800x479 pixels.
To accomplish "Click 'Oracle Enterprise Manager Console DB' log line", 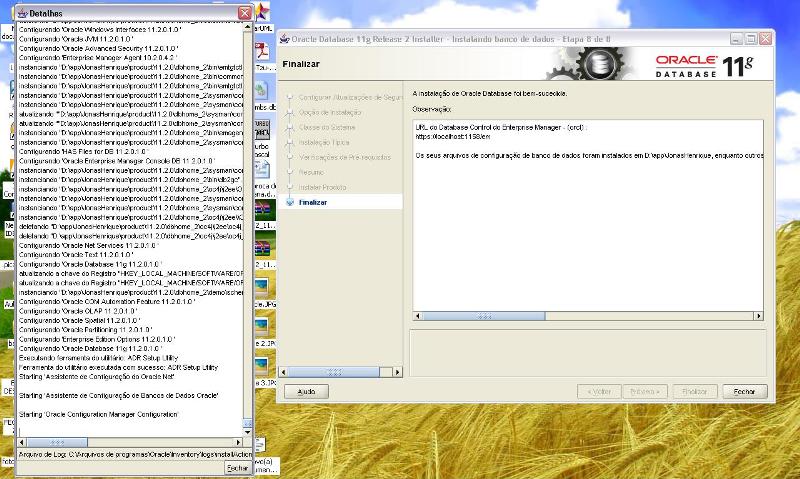I will [117, 161].
